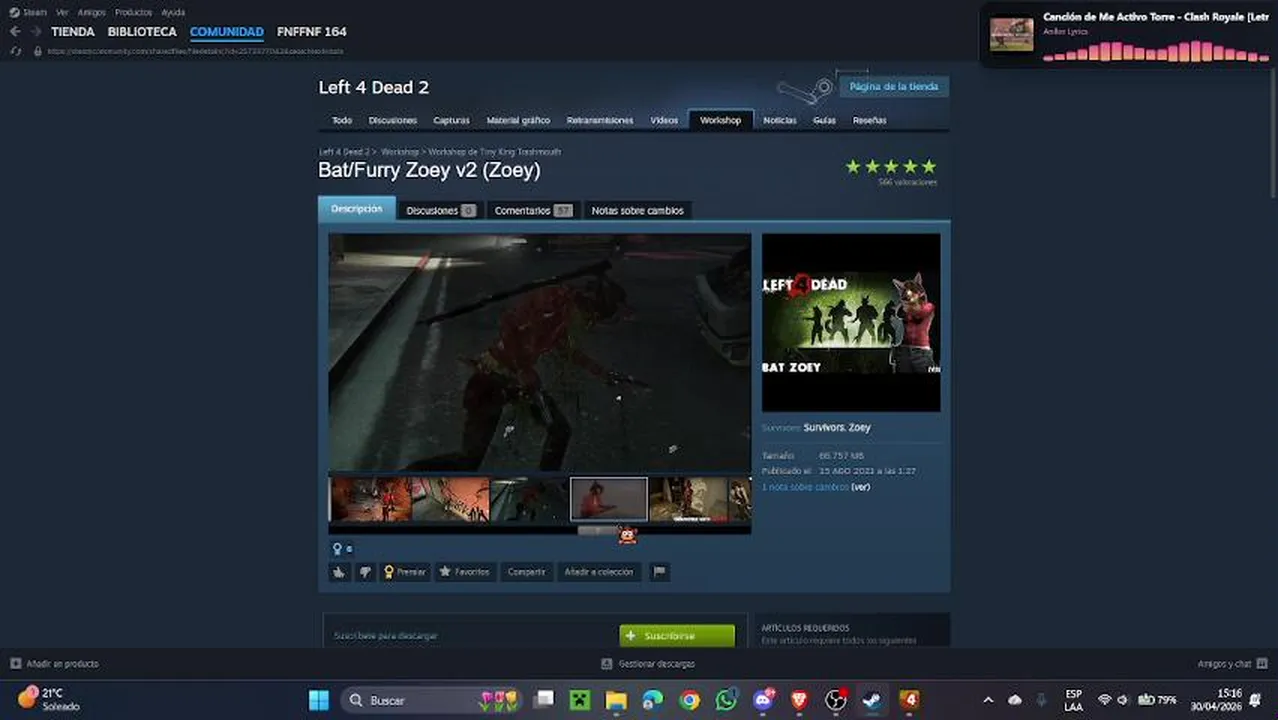Open the Guías hub tab
The image size is (1278, 720).
coord(824,120)
